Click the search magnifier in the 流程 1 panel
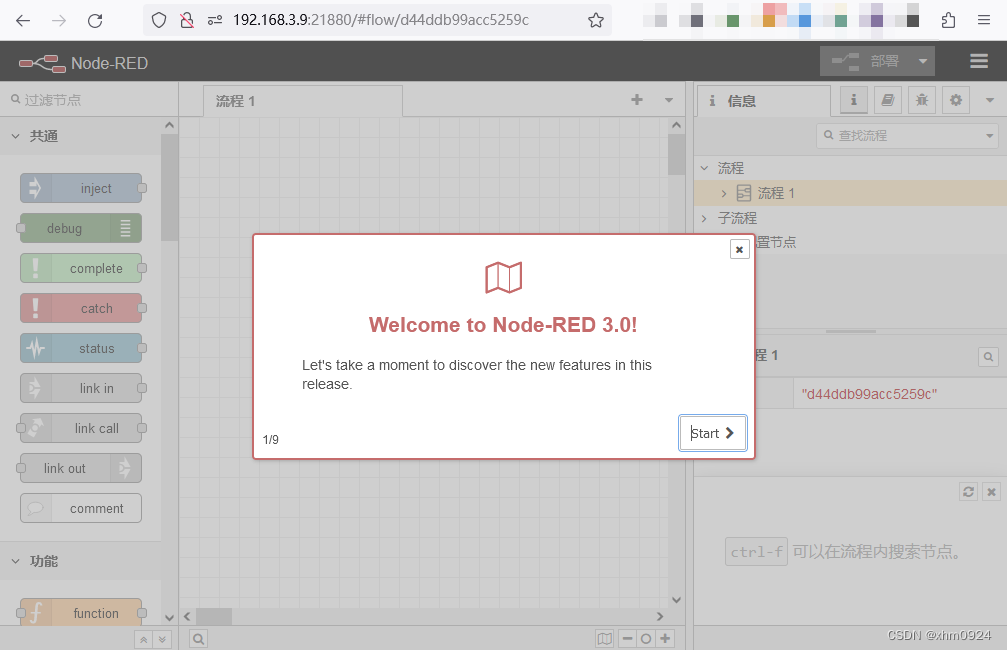This screenshot has height=650, width=1007. [x=988, y=356]
